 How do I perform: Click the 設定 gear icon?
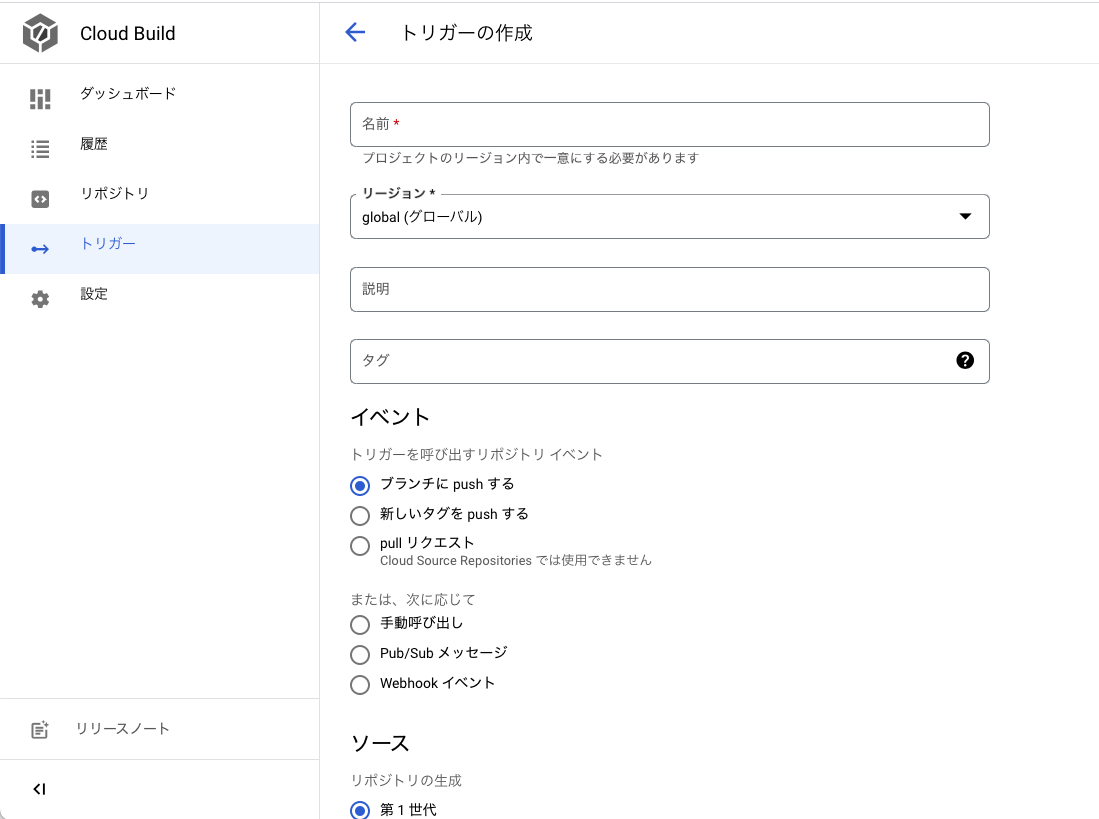click(x=40, y=299)
